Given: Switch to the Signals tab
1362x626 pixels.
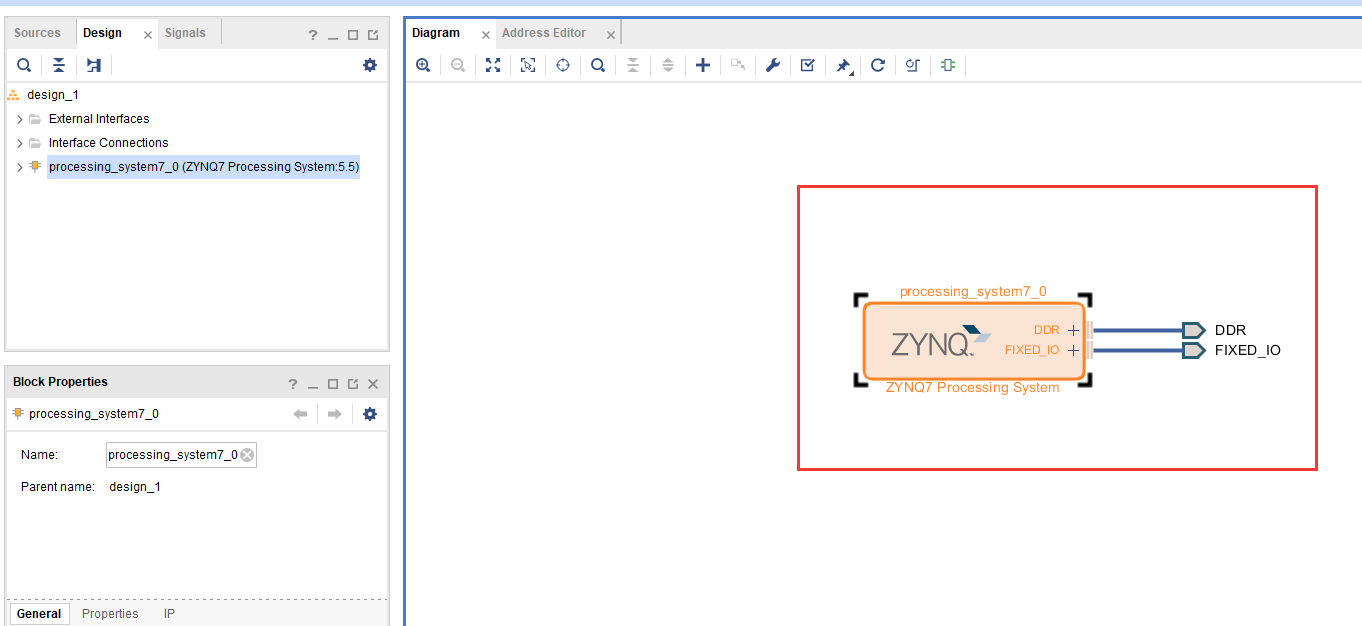Looking at the screenshot, I should click(x=185, y=33).
